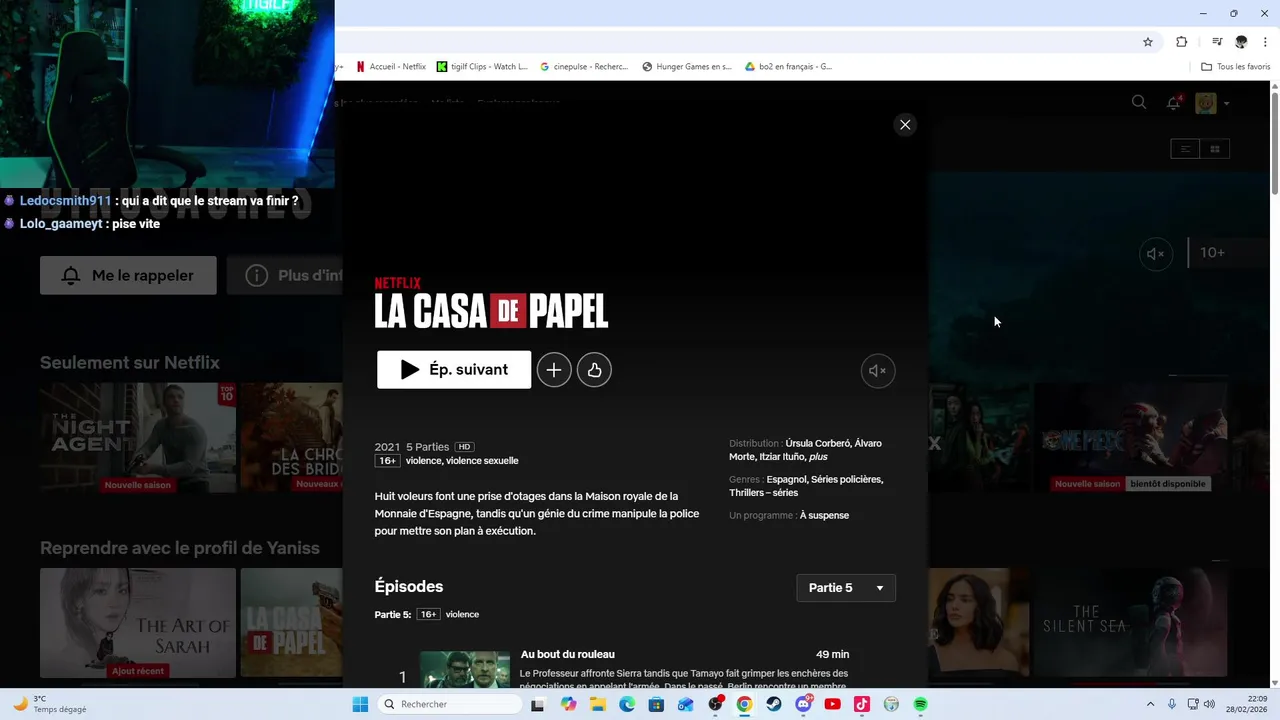Open File Explorer from the taskbar
Screen dimensions: 1280x720
click(598, 704)
